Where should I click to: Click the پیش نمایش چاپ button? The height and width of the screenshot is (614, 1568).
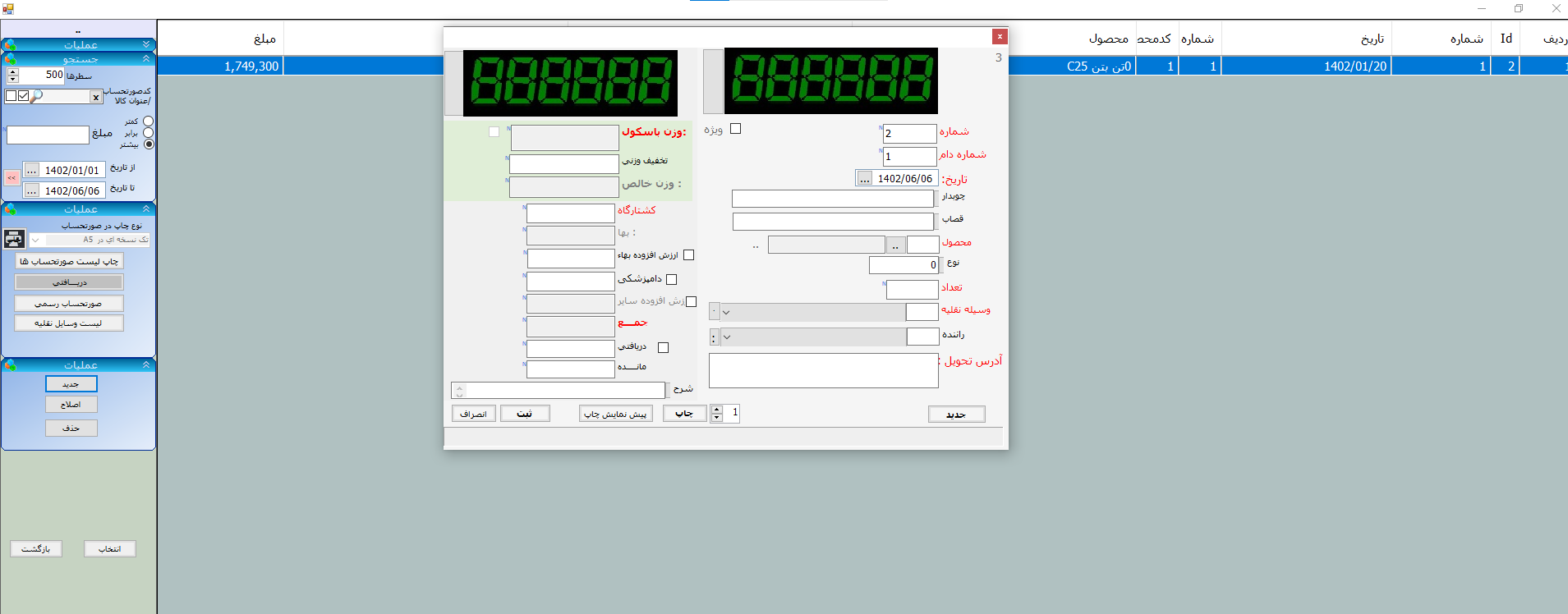click(615, 414)
